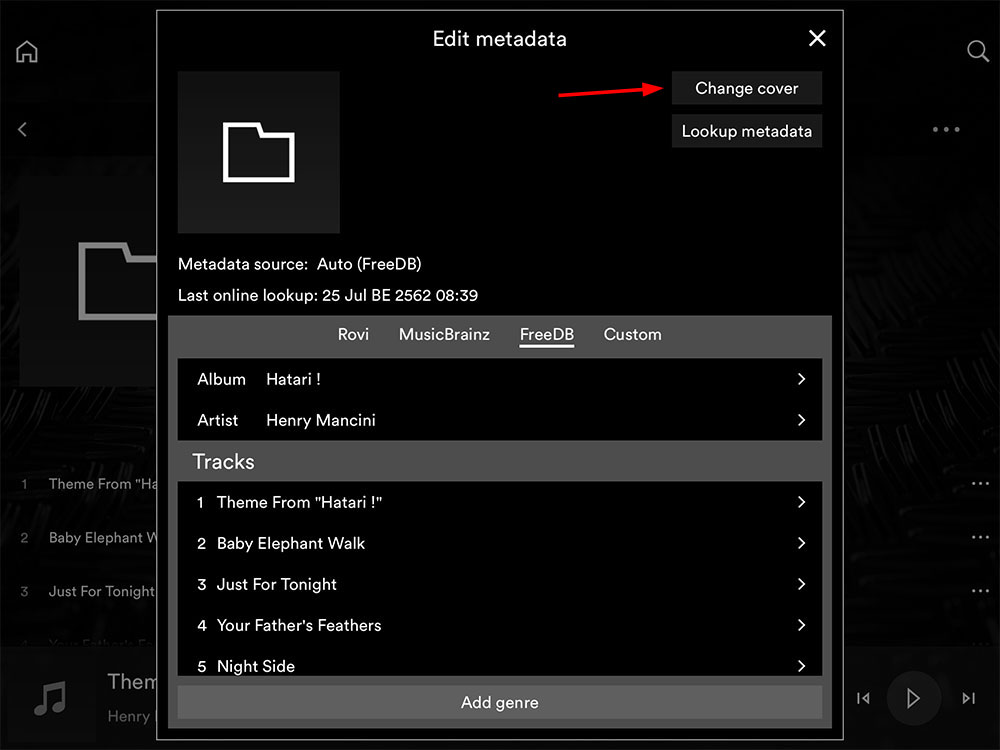Open the album three-dots options menu
The width and height of the screenshot is (1000, 750).
click(945, 129)
